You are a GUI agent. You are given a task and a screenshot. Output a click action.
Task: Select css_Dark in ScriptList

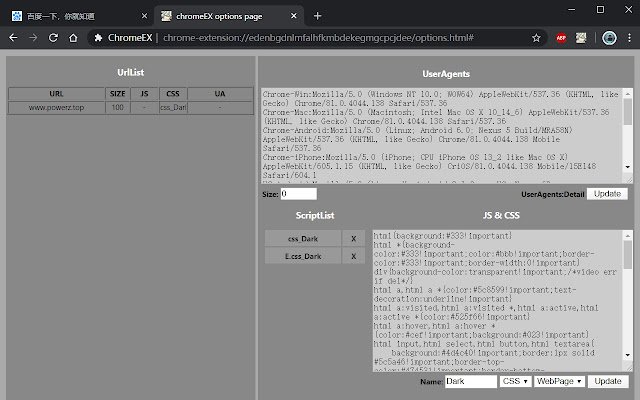(303, 239)
